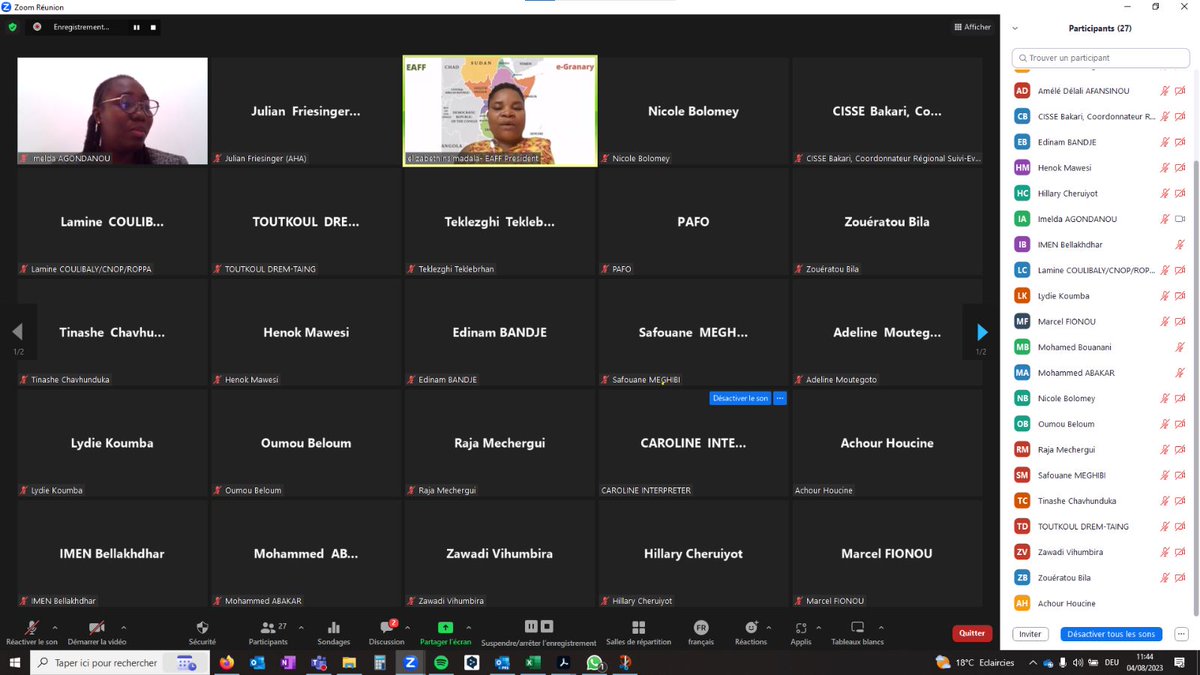1200x675 pixels.
Task: Toggle mute icon for Amélé Délali AFANSINOU
Action: (x=1165, y=91)
